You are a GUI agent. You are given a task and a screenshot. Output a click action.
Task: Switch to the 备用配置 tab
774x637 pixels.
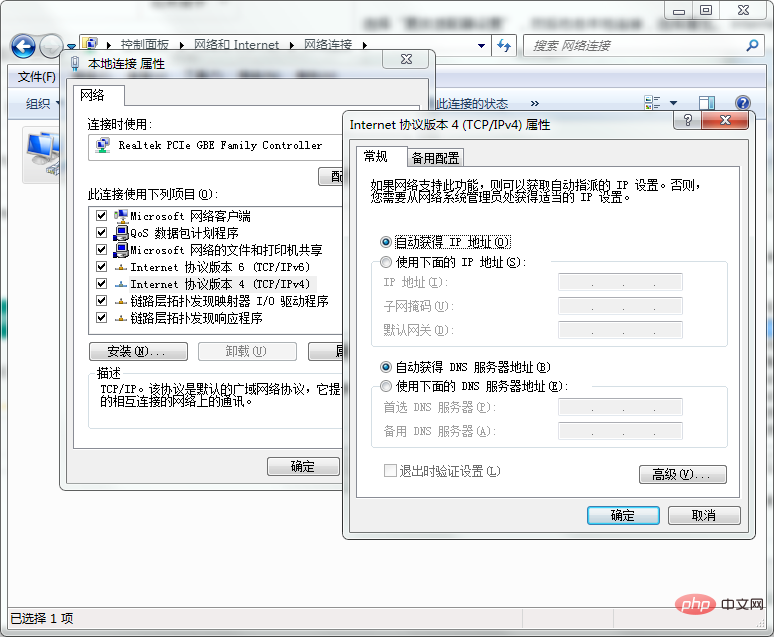click(435, 158)
